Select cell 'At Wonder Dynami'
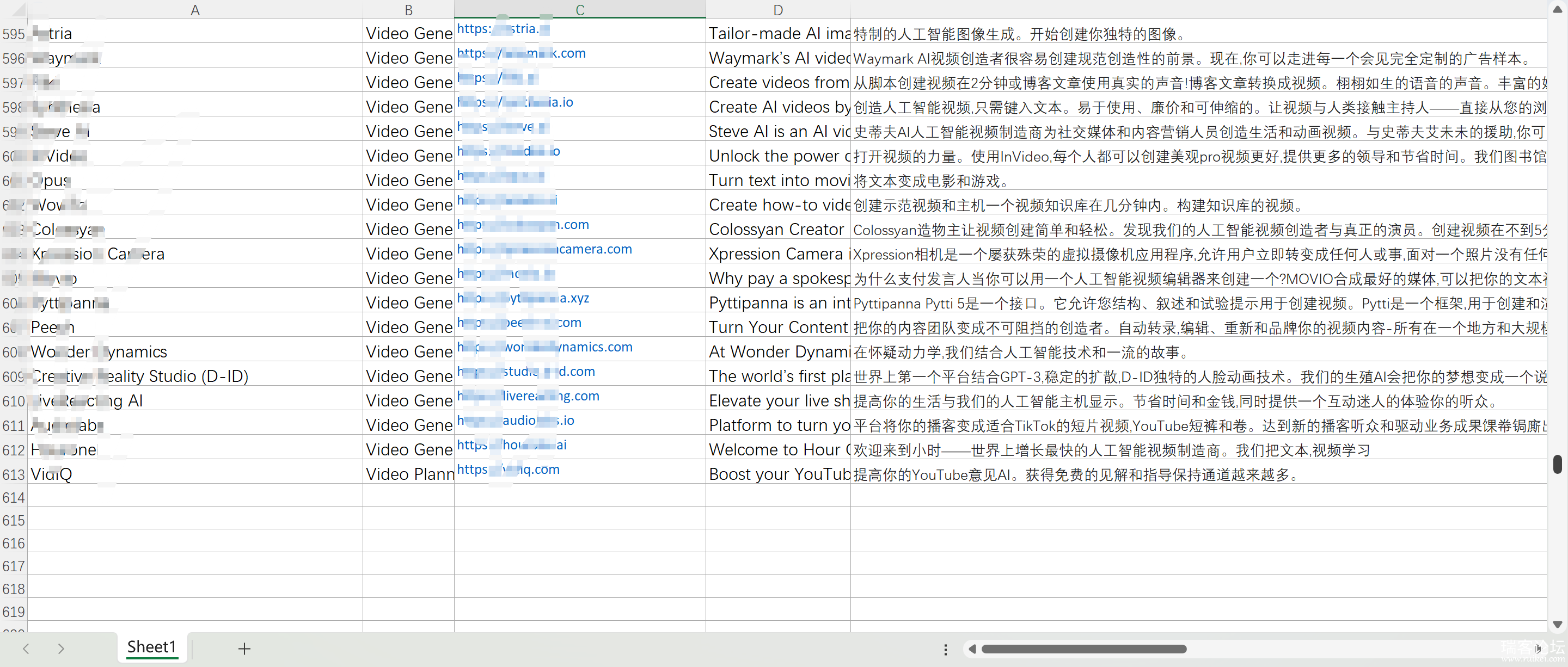This screenshot has height=667, width=1568. [x=778, y=349]
